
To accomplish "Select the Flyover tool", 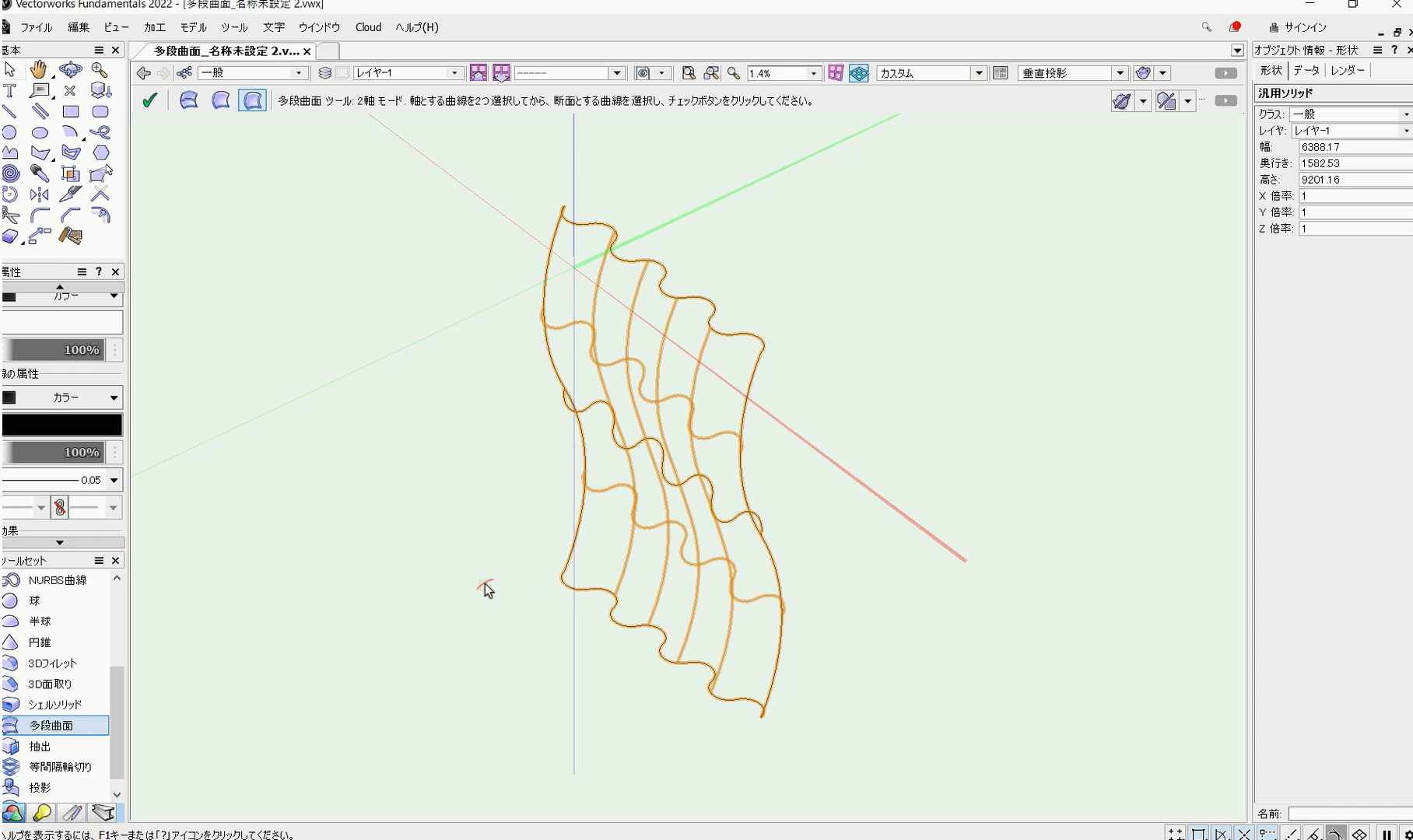I will pos(70,70).
